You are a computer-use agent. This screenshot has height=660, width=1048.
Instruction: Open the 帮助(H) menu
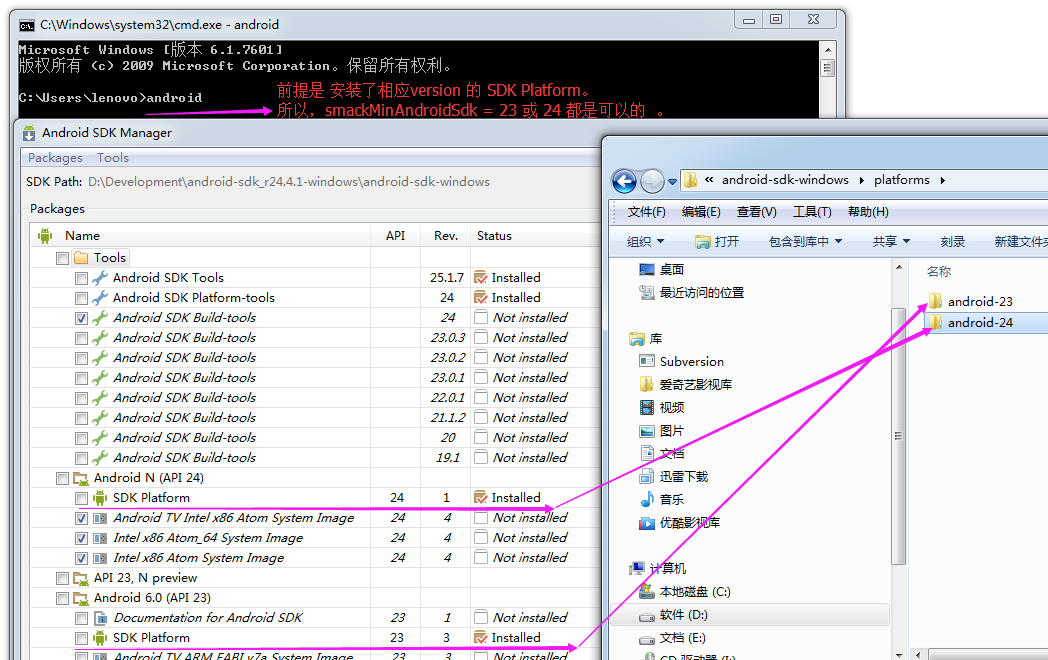(868, 212)
